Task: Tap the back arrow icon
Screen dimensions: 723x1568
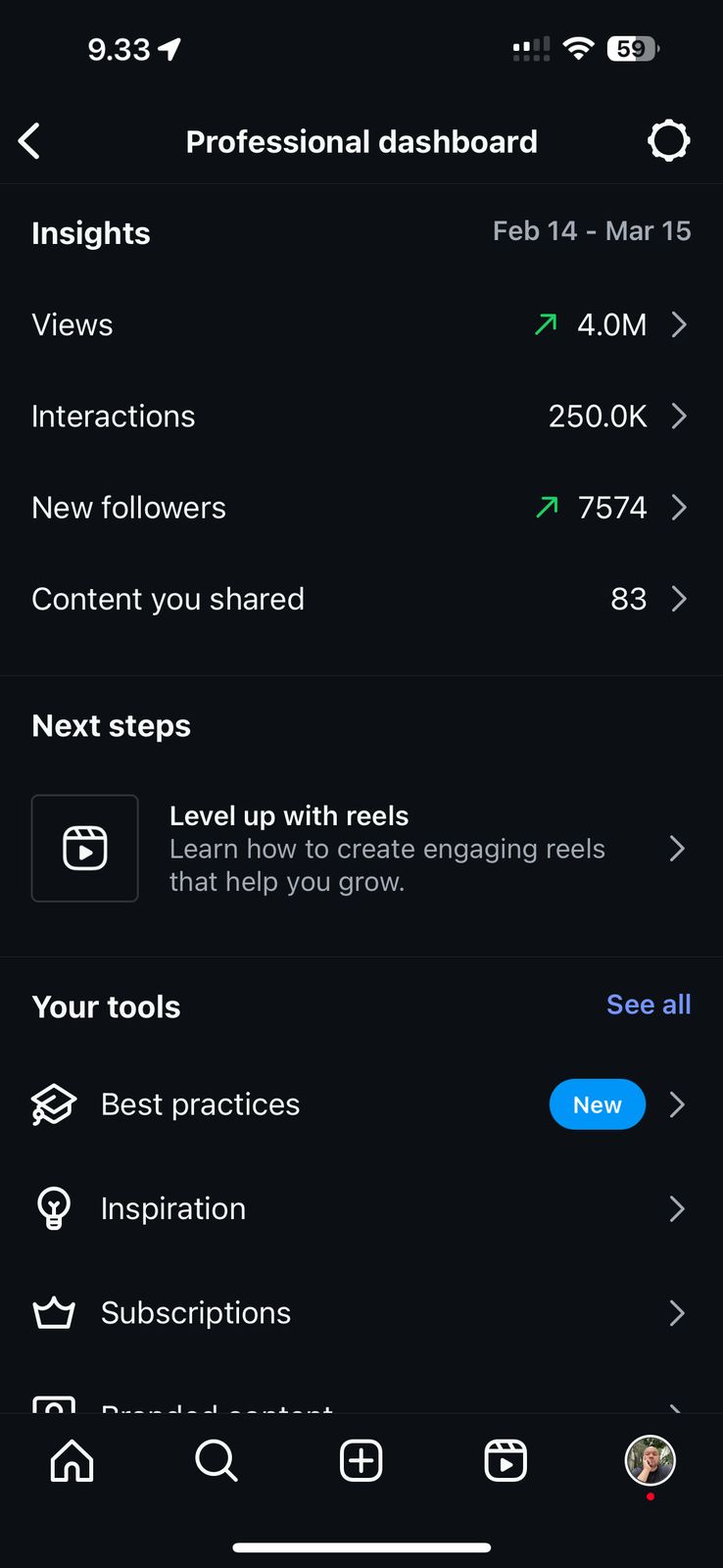Action: click(x=30, y=141)
